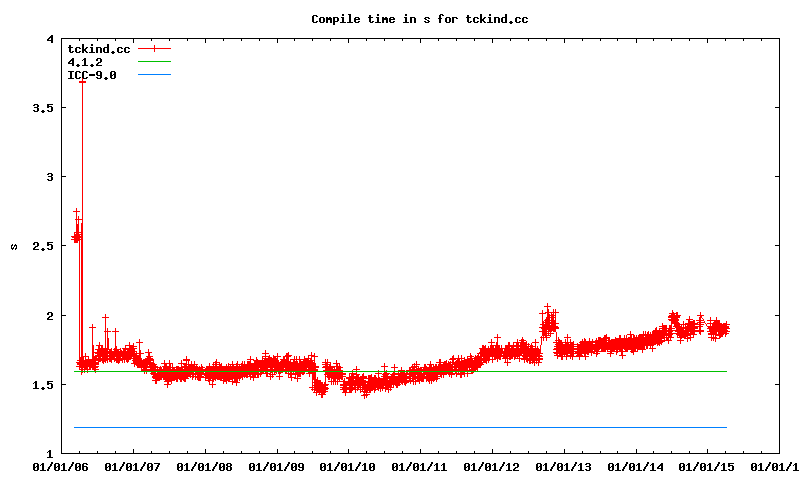Select the 01/01/12 x-axis date label
The image size is (800, 480).
point(492,466)
